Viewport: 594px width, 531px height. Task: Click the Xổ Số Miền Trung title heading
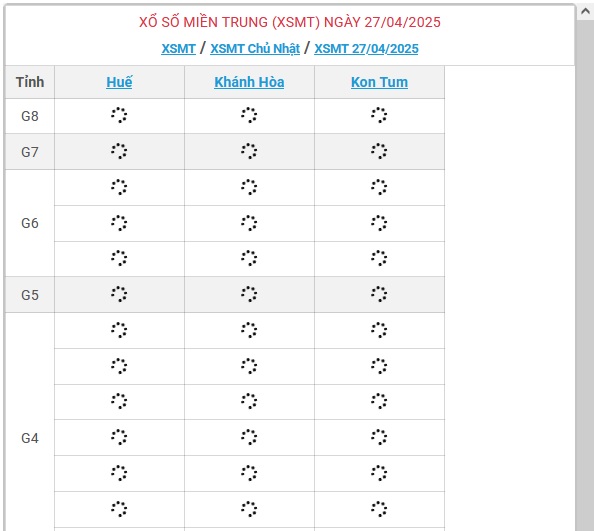(290, 22)
